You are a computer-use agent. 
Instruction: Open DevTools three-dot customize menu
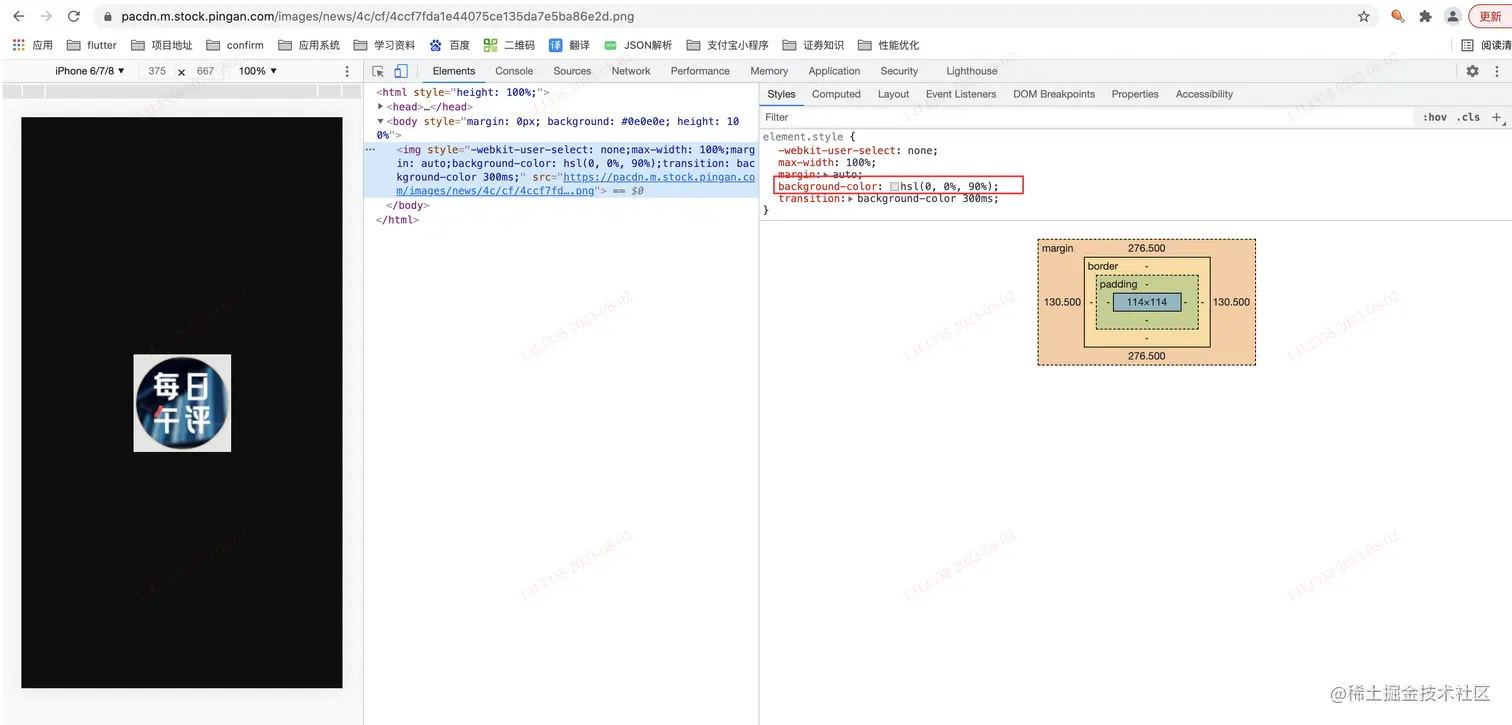pyautogui.click(x=1499, y=71)
